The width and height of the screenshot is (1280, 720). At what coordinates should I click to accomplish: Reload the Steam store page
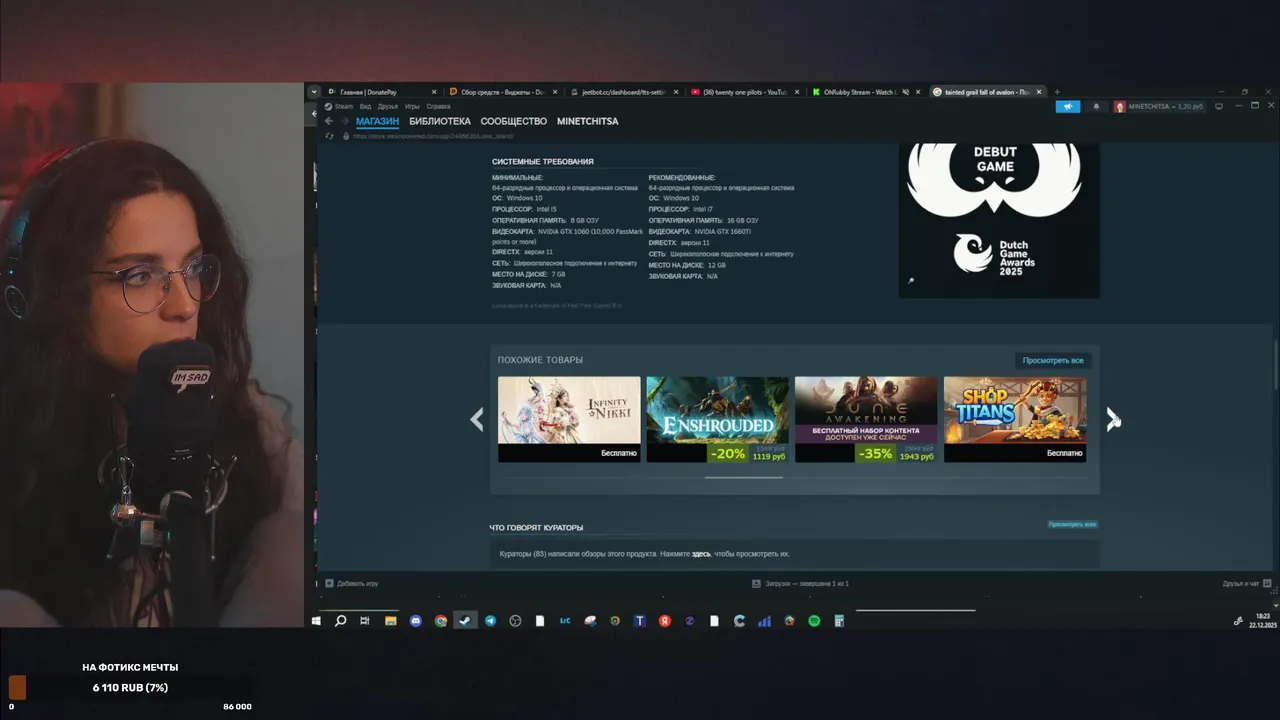click(x=329, y=136)
